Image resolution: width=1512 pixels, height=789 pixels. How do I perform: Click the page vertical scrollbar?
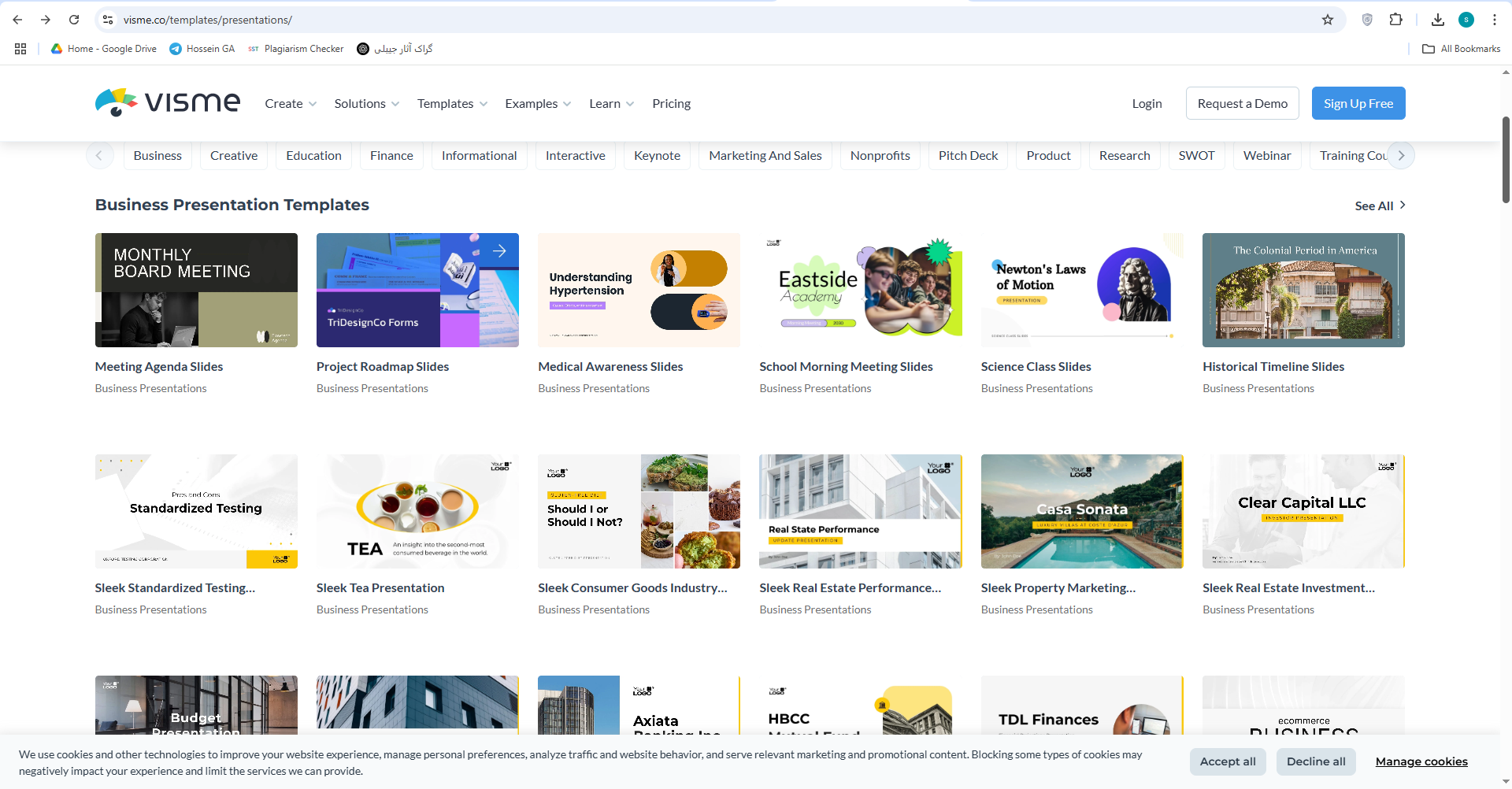pos(1506,160)
